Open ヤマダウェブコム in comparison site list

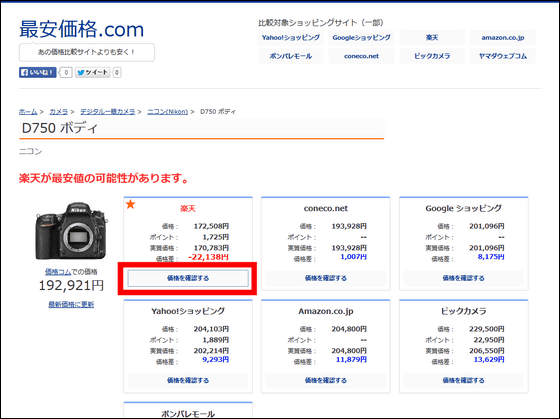click(503, 56)
